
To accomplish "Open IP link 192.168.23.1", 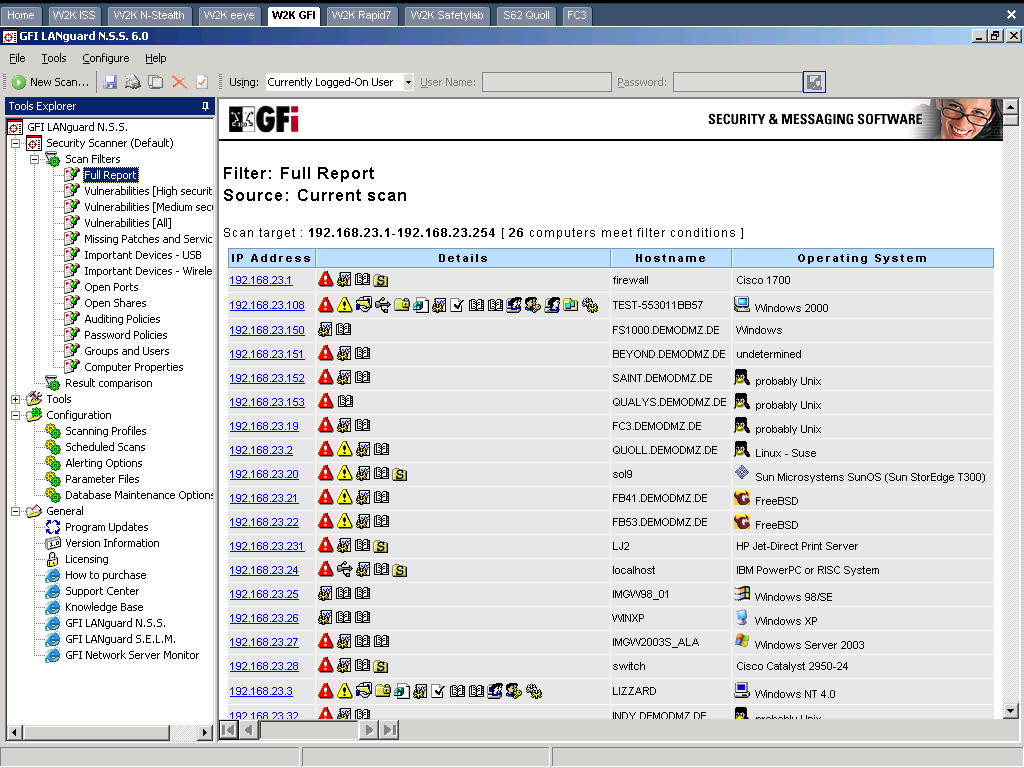I will pyautogui.click(x=261, y=280).
